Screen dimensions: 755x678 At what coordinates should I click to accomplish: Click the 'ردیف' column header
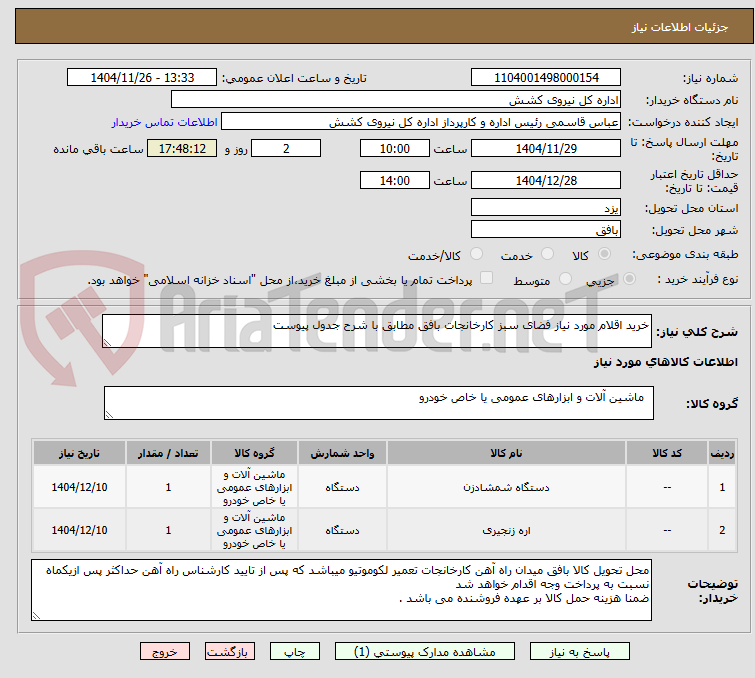[722, 453]
